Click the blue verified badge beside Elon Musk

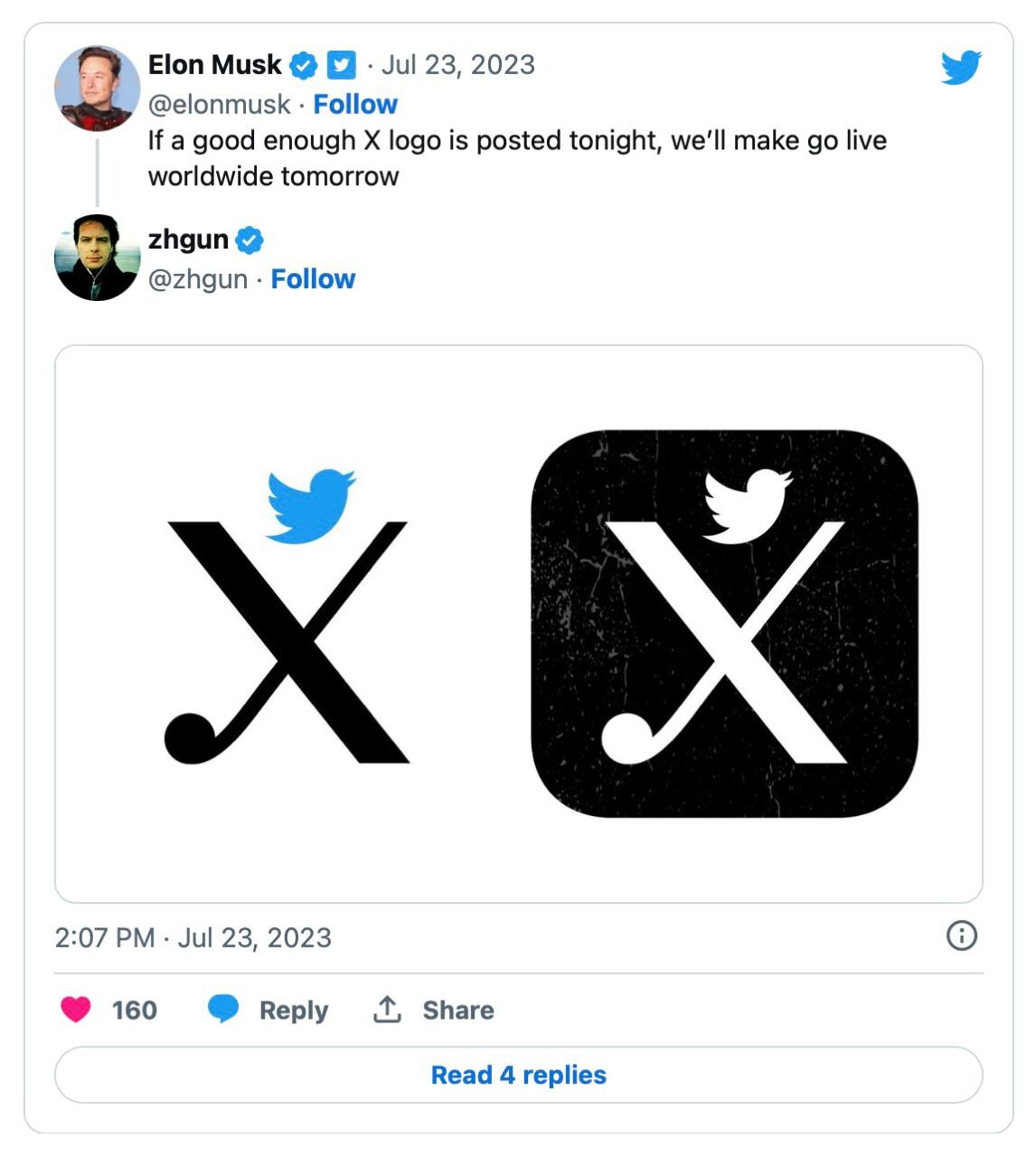[x=304, y=65]
